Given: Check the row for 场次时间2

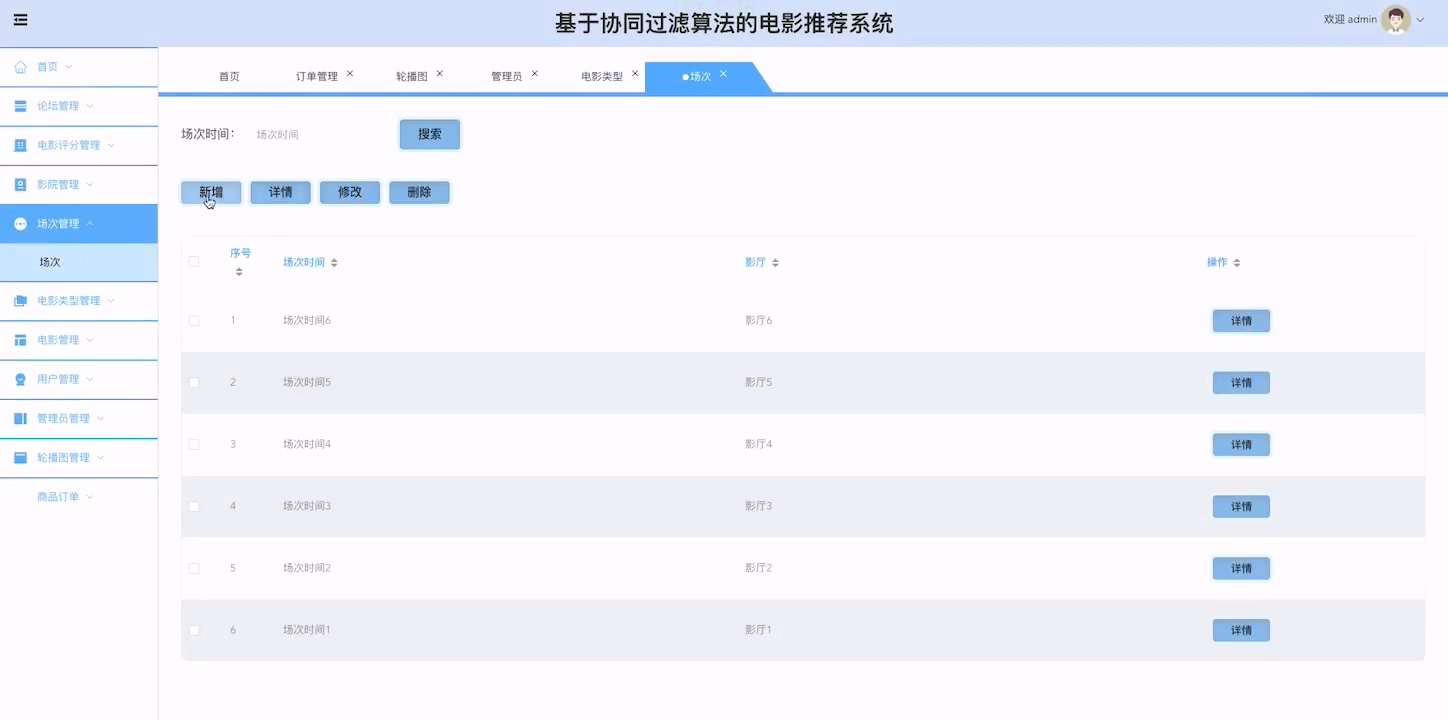Looking at the screenshot, I should 194,568.
